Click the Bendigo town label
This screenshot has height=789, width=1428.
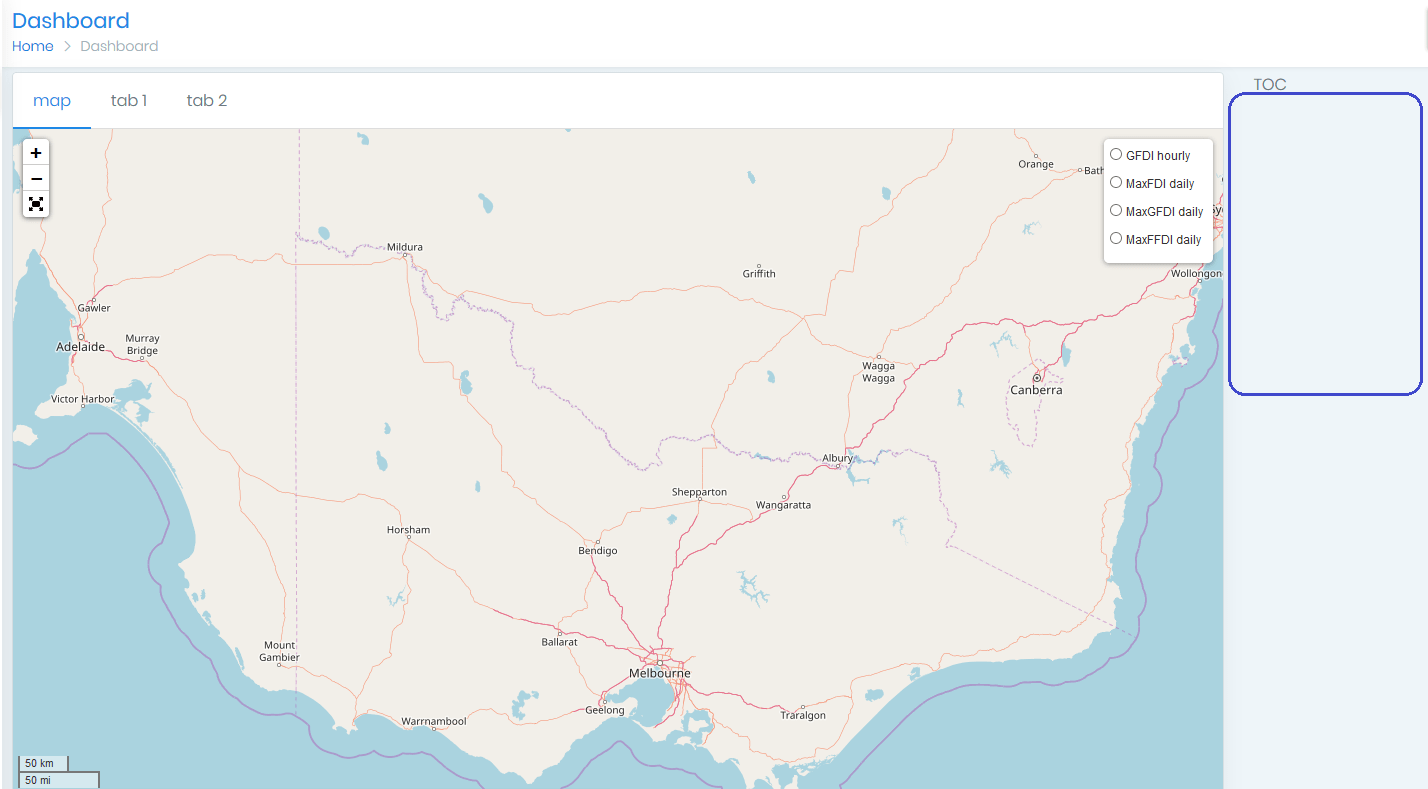click(x=598, y=551)
